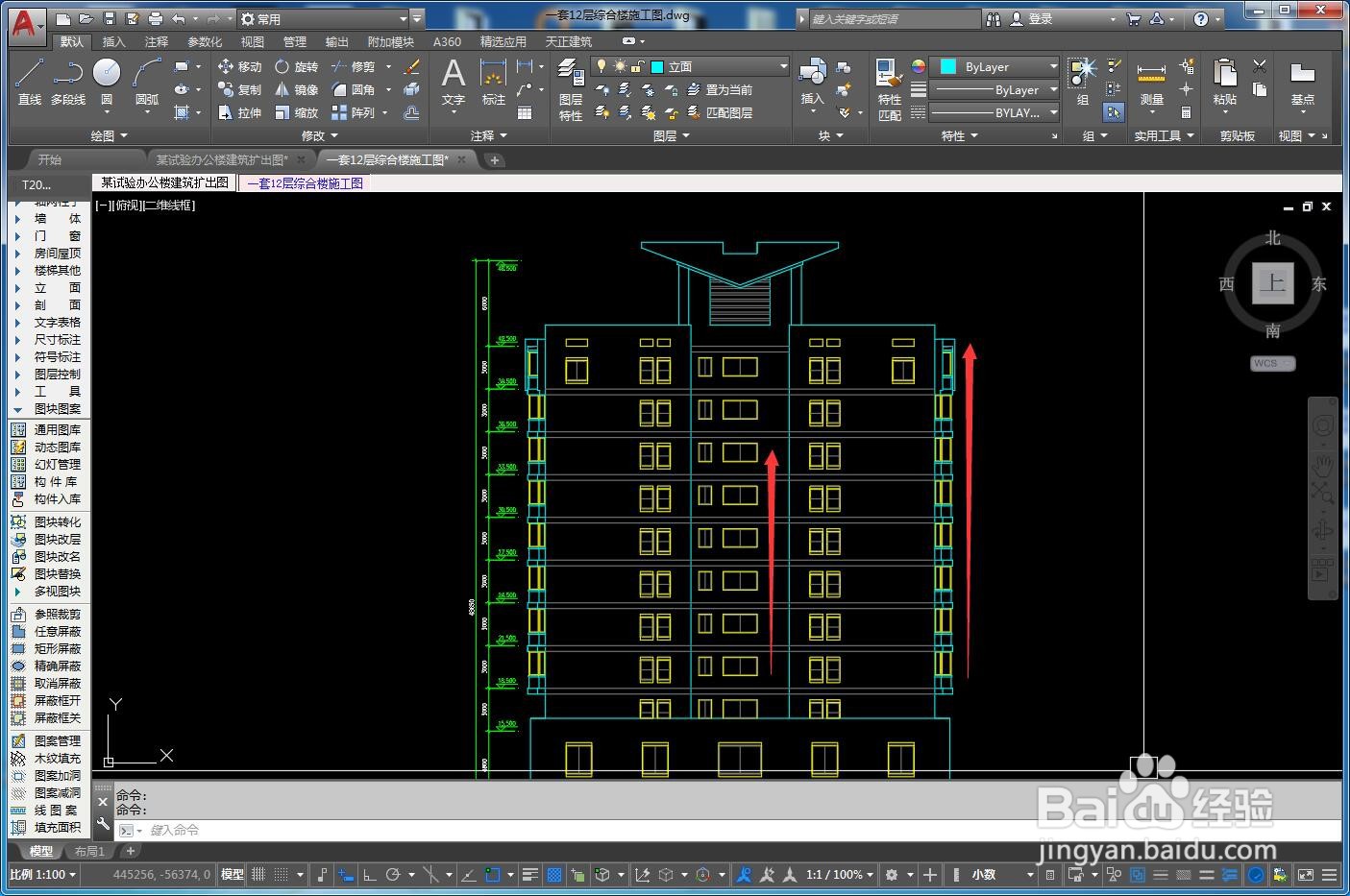Viewport: 1350px width, 896px height.
Task: Open 图层特性 layer properties
Action: pos(571,89)
